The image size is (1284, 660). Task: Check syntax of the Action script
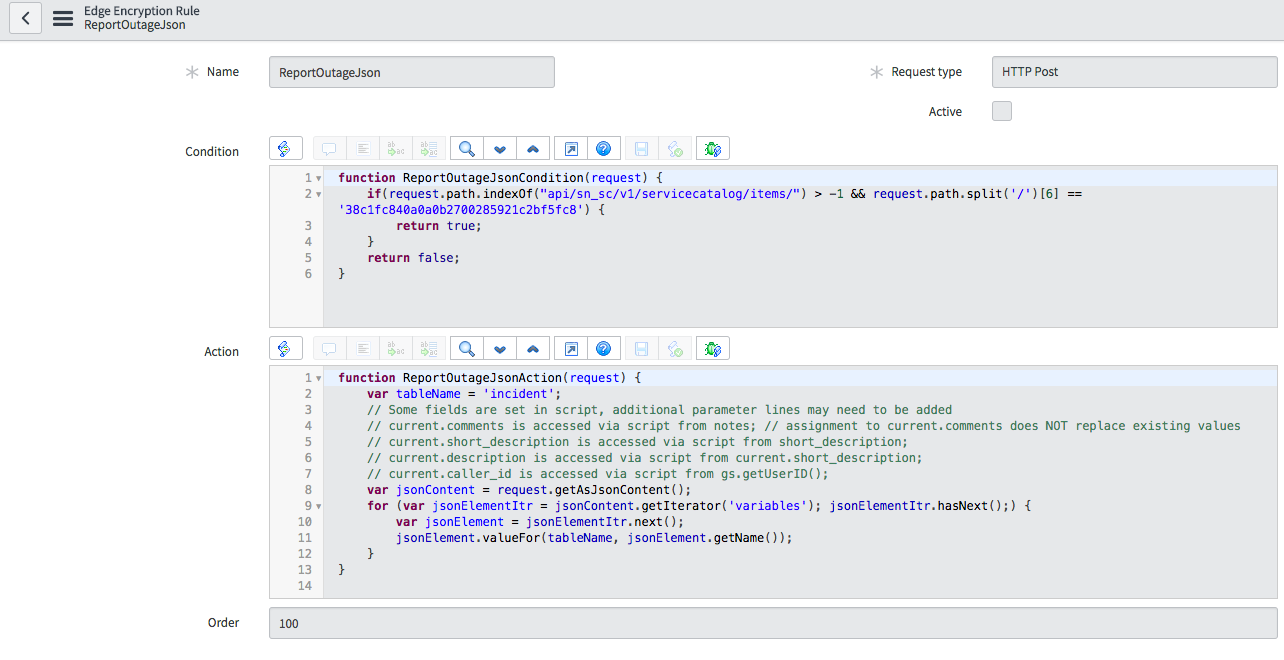675,348
